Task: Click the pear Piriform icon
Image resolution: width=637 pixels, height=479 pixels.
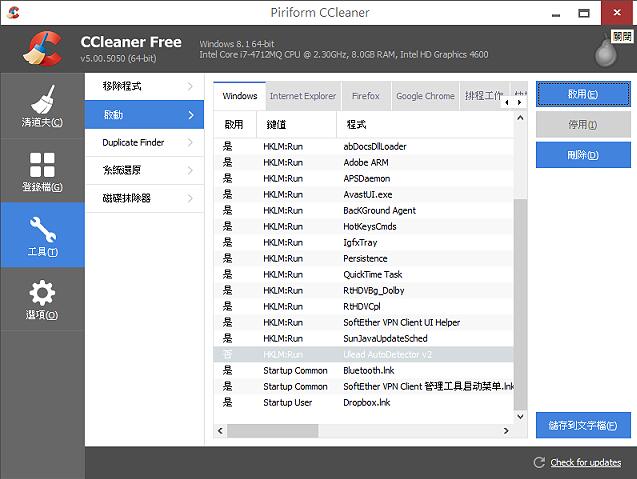Action: [605, 52]
